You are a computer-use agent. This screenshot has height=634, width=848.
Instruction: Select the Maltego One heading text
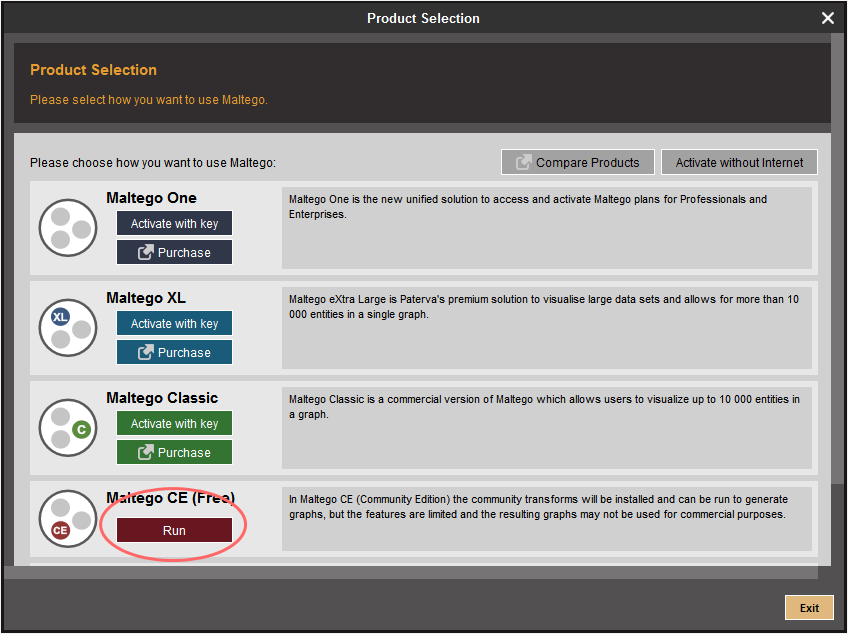point(151,198)
